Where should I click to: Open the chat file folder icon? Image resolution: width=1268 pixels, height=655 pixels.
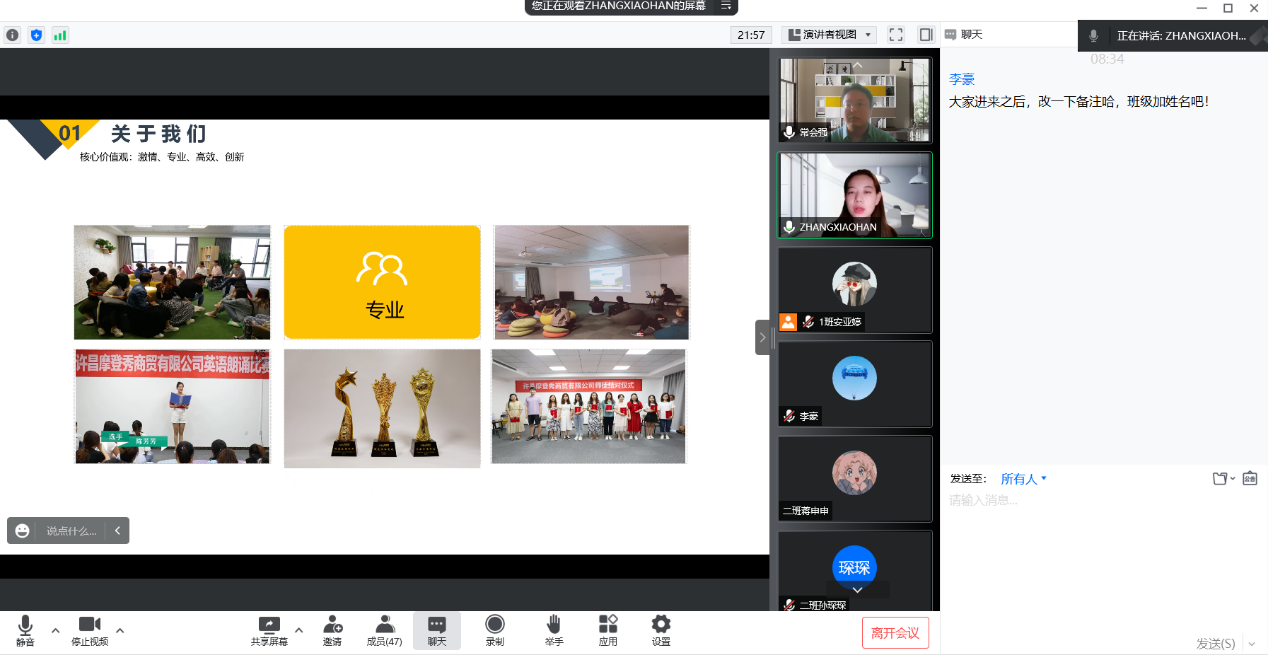coord(1220,479)
